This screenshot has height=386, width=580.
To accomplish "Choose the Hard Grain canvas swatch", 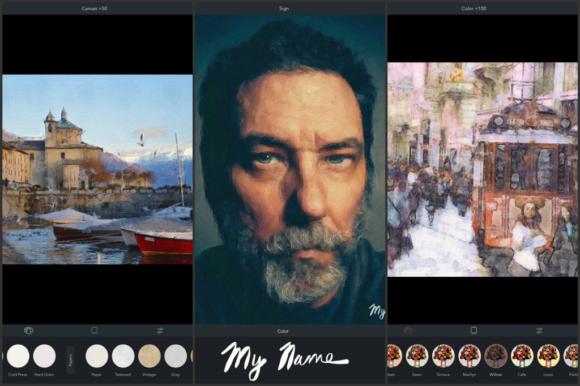I will [44, 356].
